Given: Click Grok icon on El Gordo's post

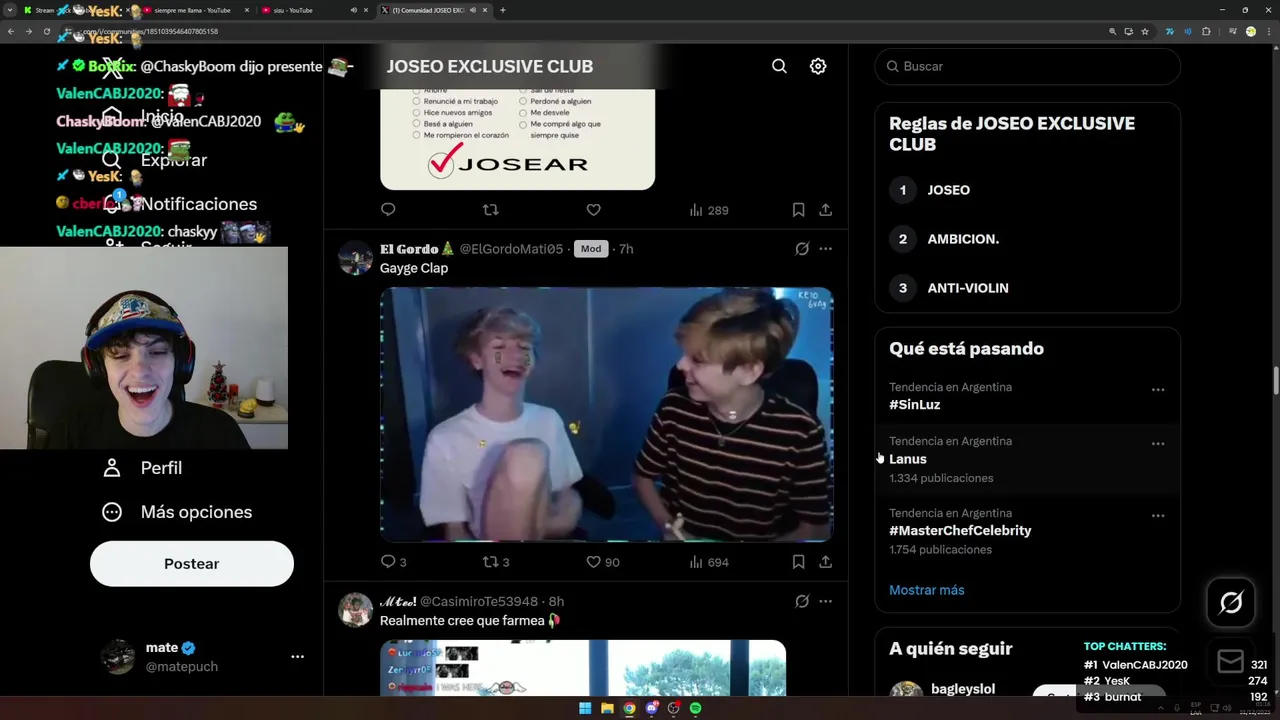Looking at the screenshot, I should pos(802,249).
